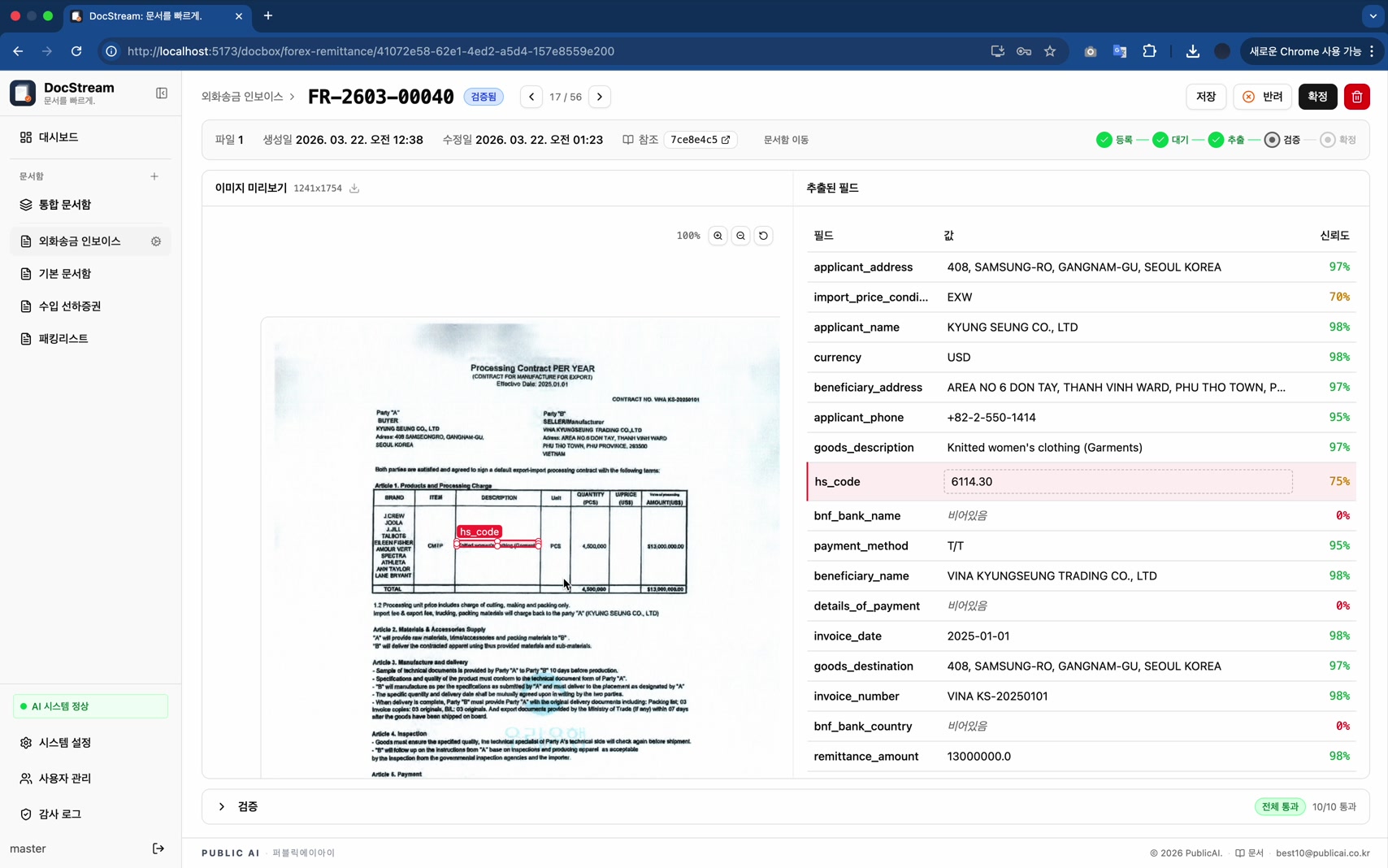
Task: Click the logout icon next to master
Action: 158,848
